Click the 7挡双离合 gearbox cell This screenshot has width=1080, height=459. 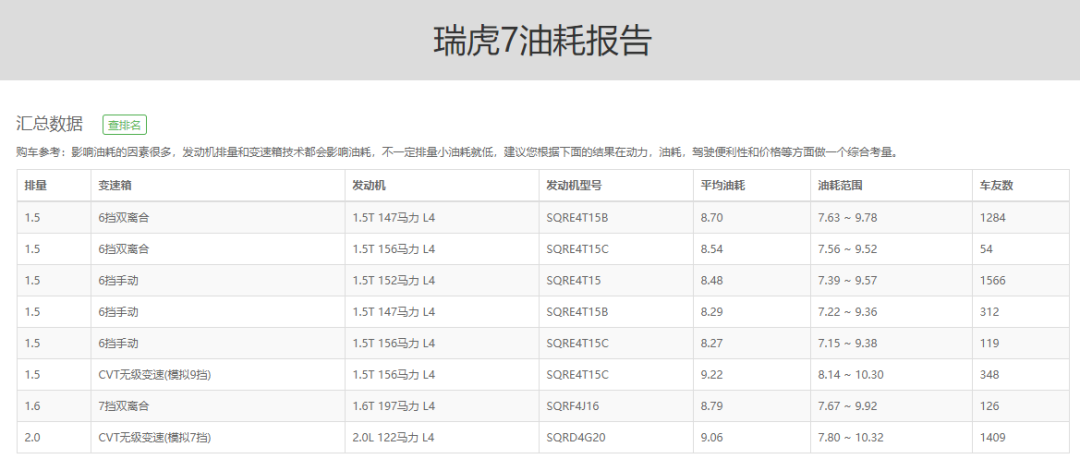[124, 406]
